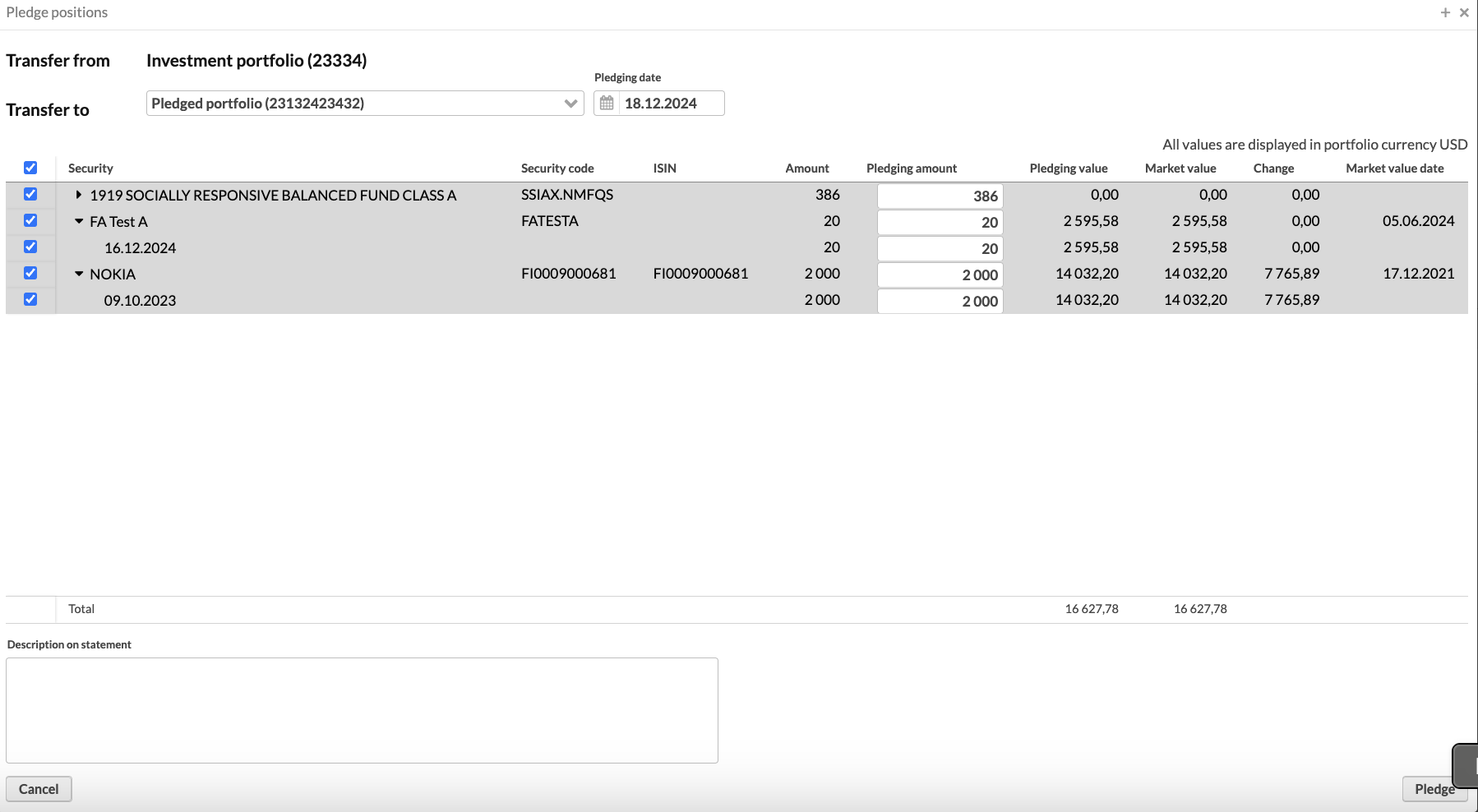Viewport: 1478px width, 812px height.
Task: Collapse the NOKIA row
Action: pyautogui.click(x=79, y=274)
